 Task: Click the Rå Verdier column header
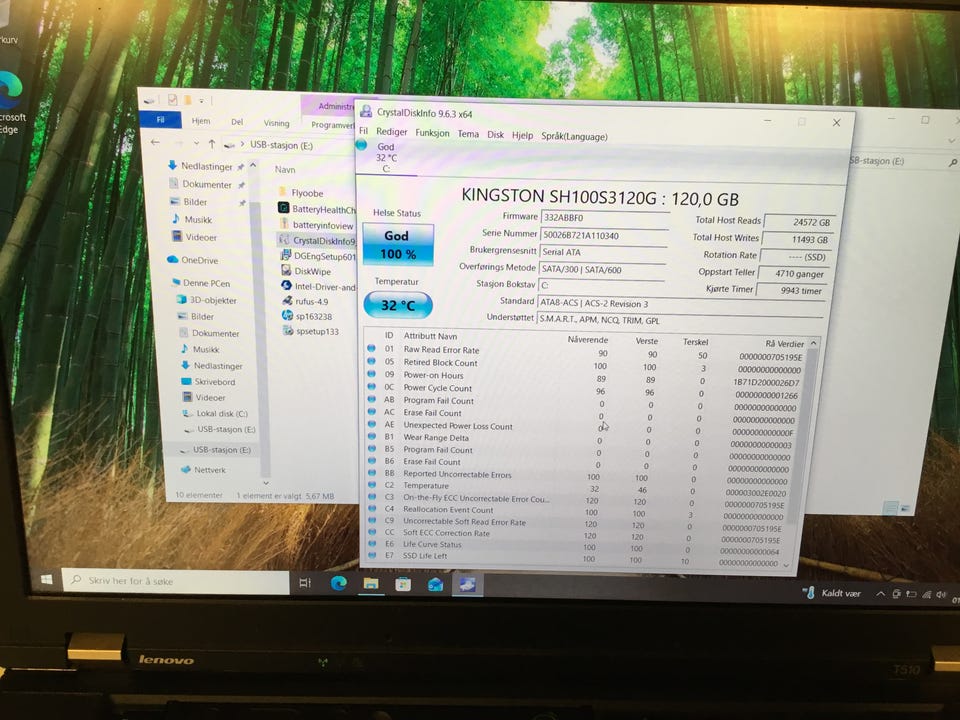(x=785, y=344)
